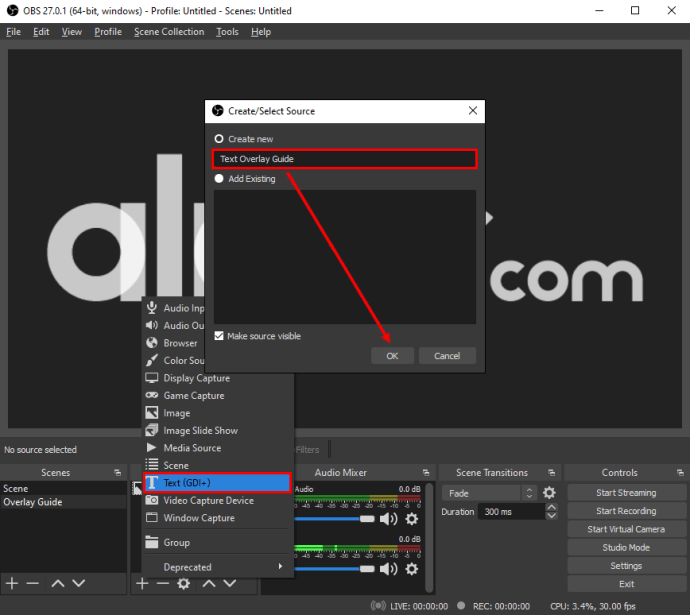Open the Tools menu
Viewport: 690px width, 615px height.
coord(227,32)
